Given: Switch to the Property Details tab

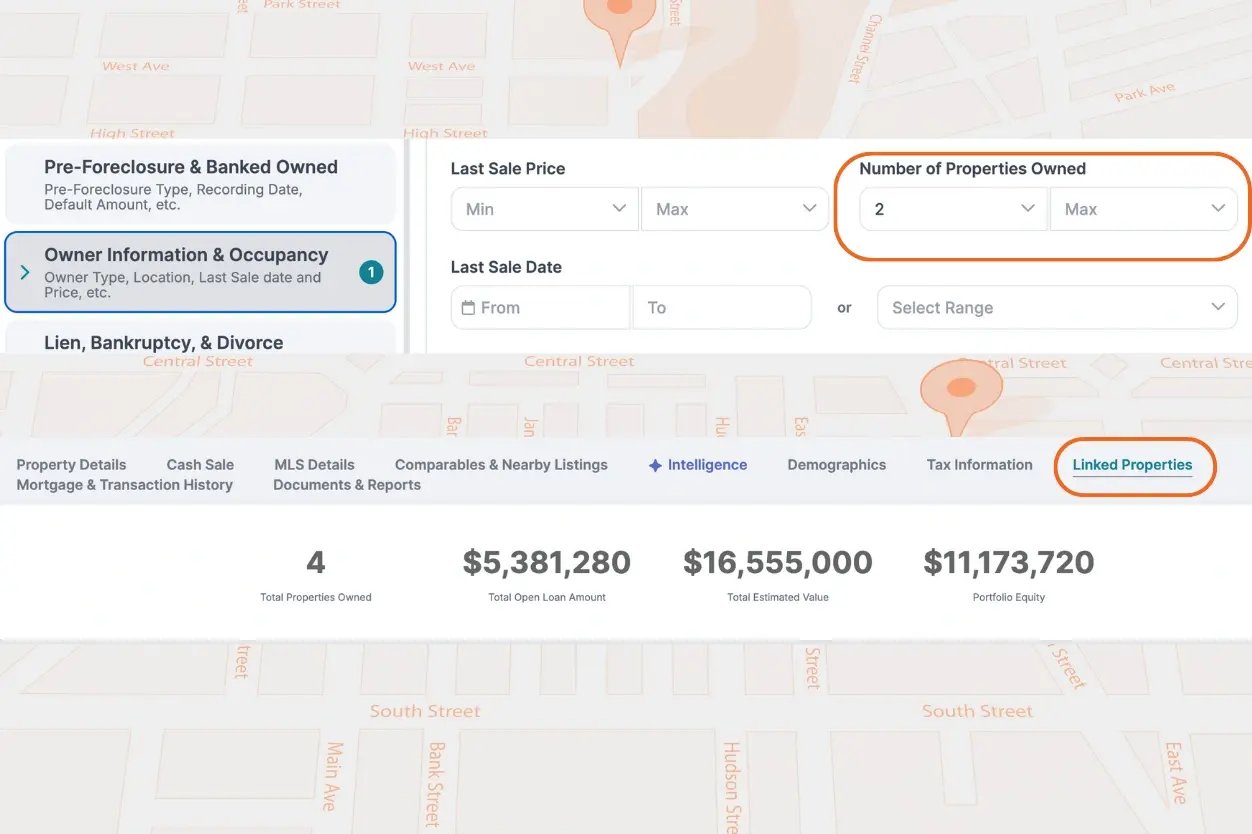Looking at the screenshot, I should [71, 464].
